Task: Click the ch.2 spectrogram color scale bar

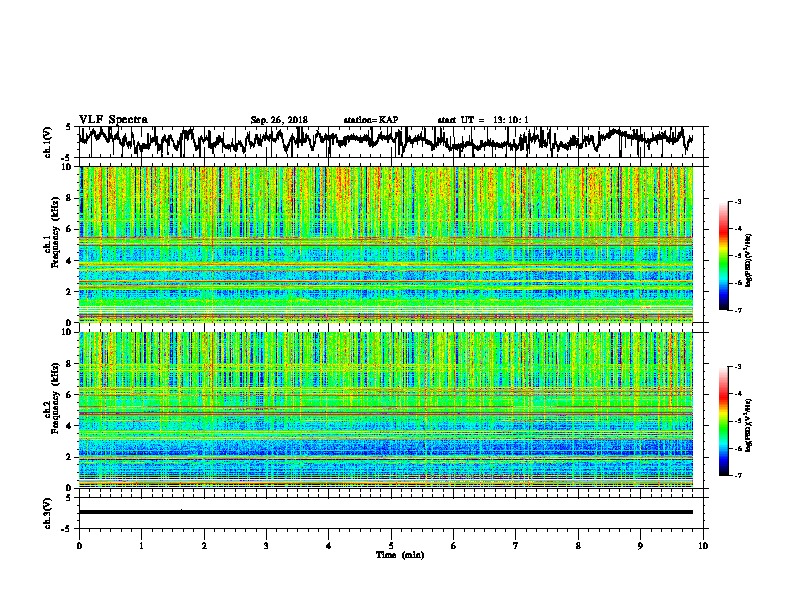Action: (x=723, y=421)
